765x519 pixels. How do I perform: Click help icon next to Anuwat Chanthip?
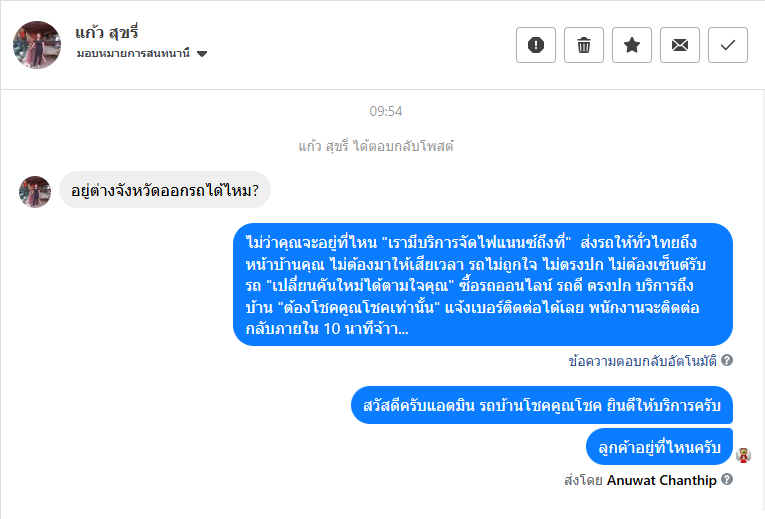click(727, 480)
